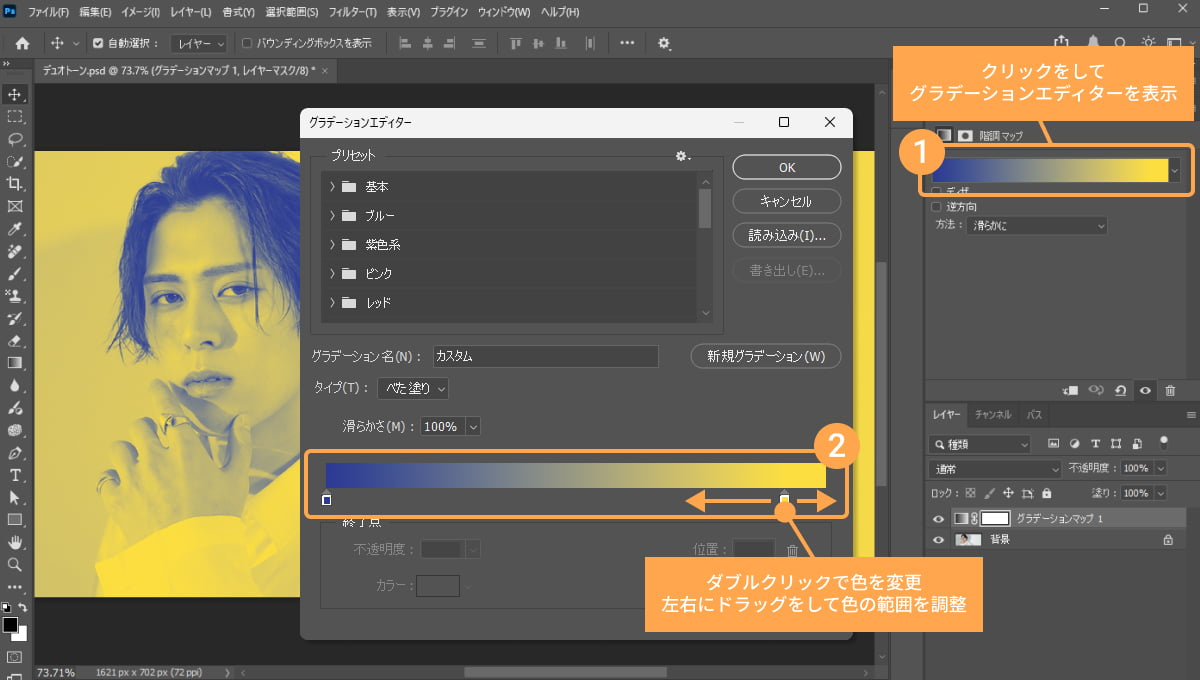Open the タイプ dropdown in the gradient editor

pyautogui.click(x=412, y=388)
